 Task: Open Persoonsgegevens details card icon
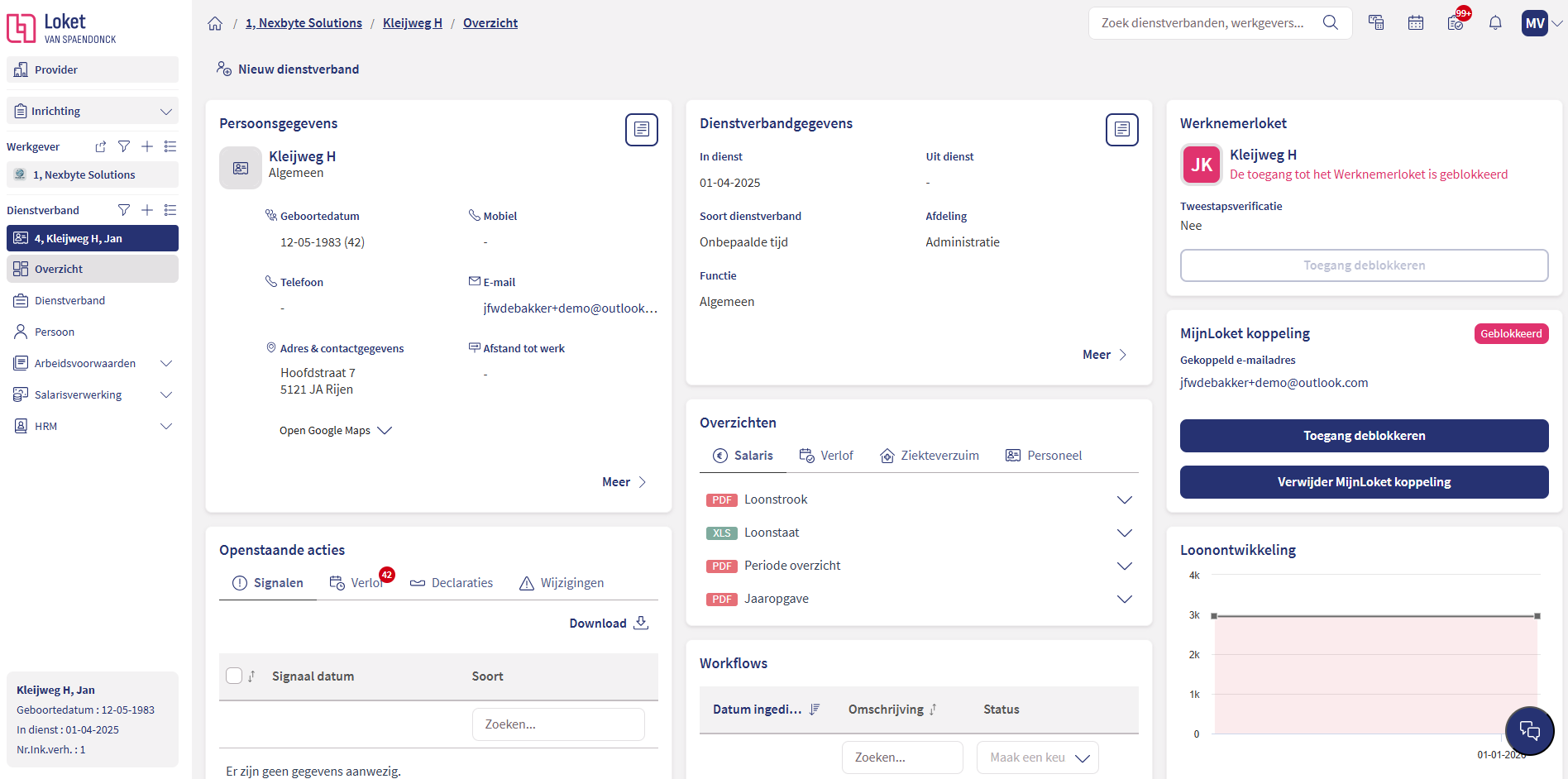[641, 130]
